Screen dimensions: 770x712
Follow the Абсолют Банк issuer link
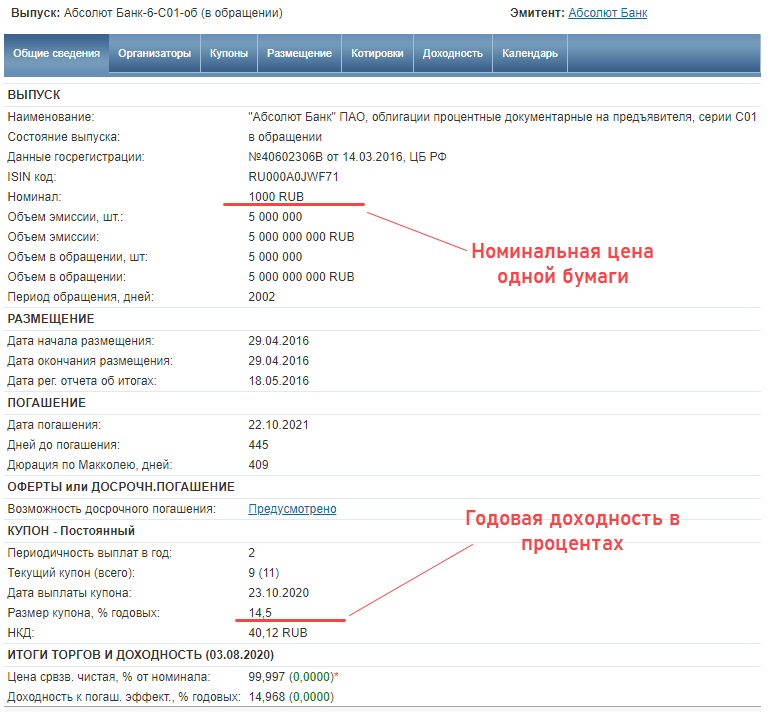coord(607,13)
